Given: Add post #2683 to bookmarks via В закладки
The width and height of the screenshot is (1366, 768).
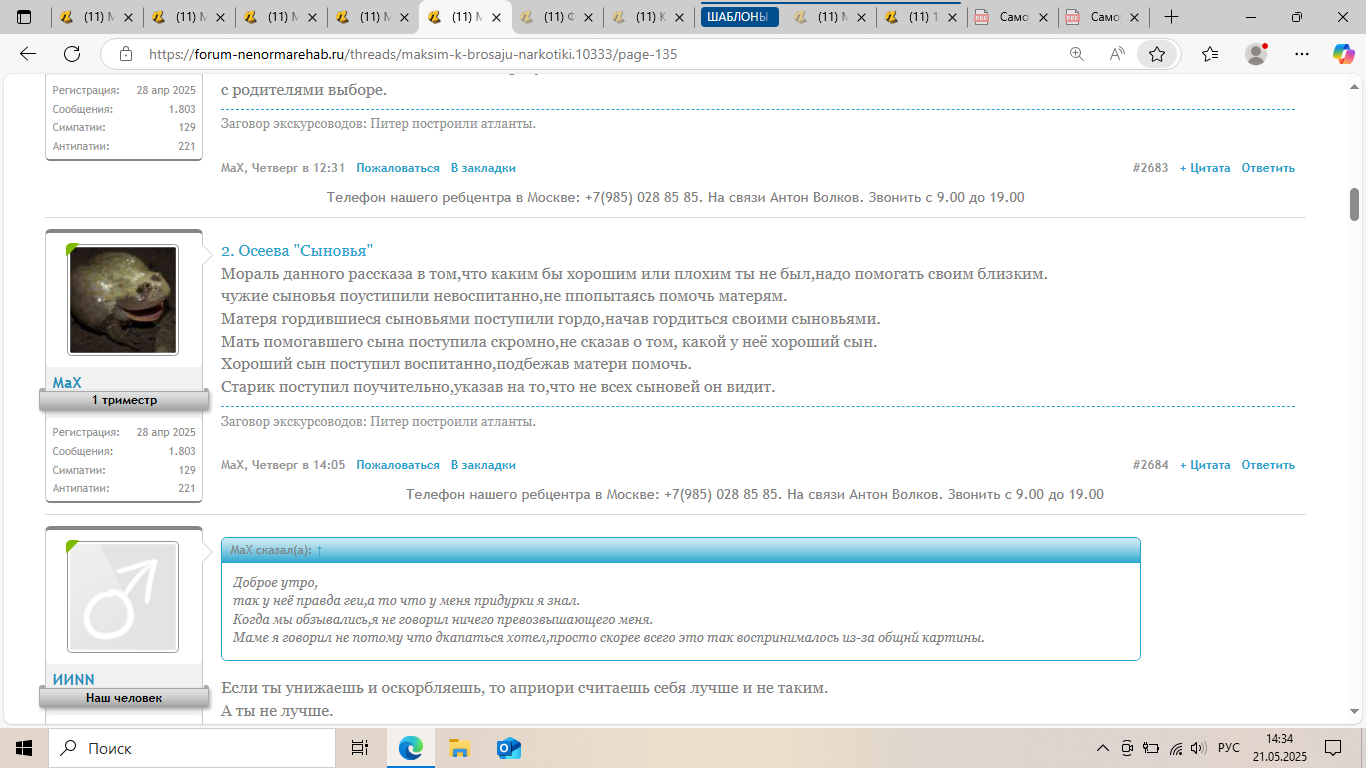Looking at the screenshot, I should click(x=482, y=168).
